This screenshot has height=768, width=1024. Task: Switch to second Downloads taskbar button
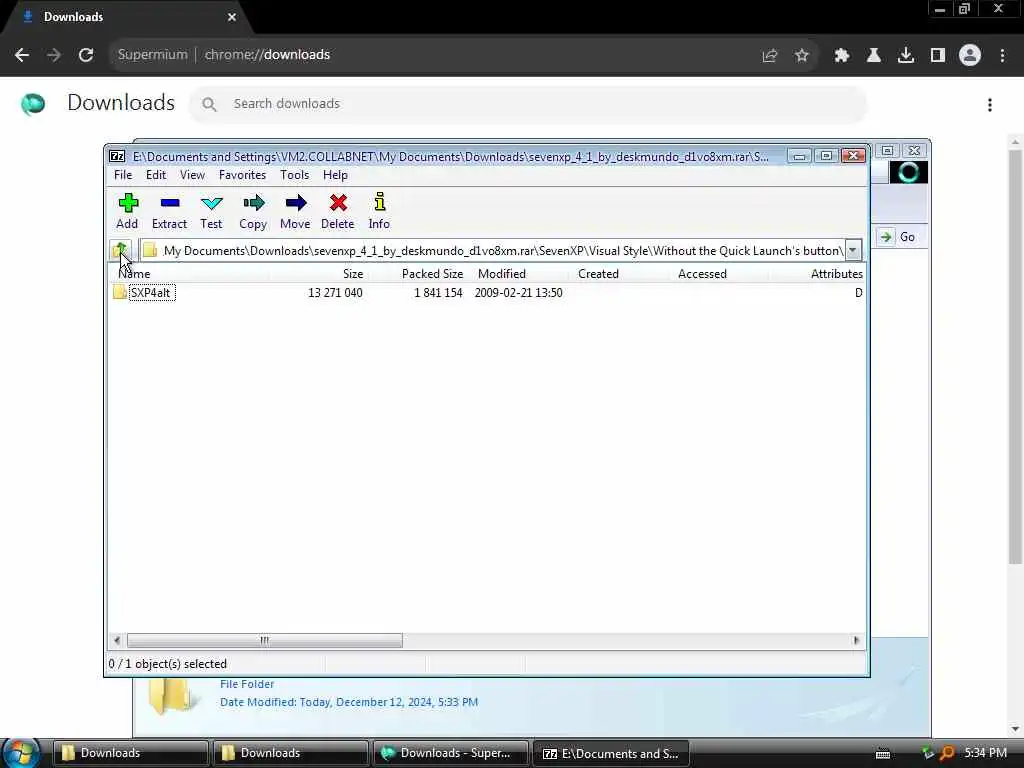click(x=290, y=753)
